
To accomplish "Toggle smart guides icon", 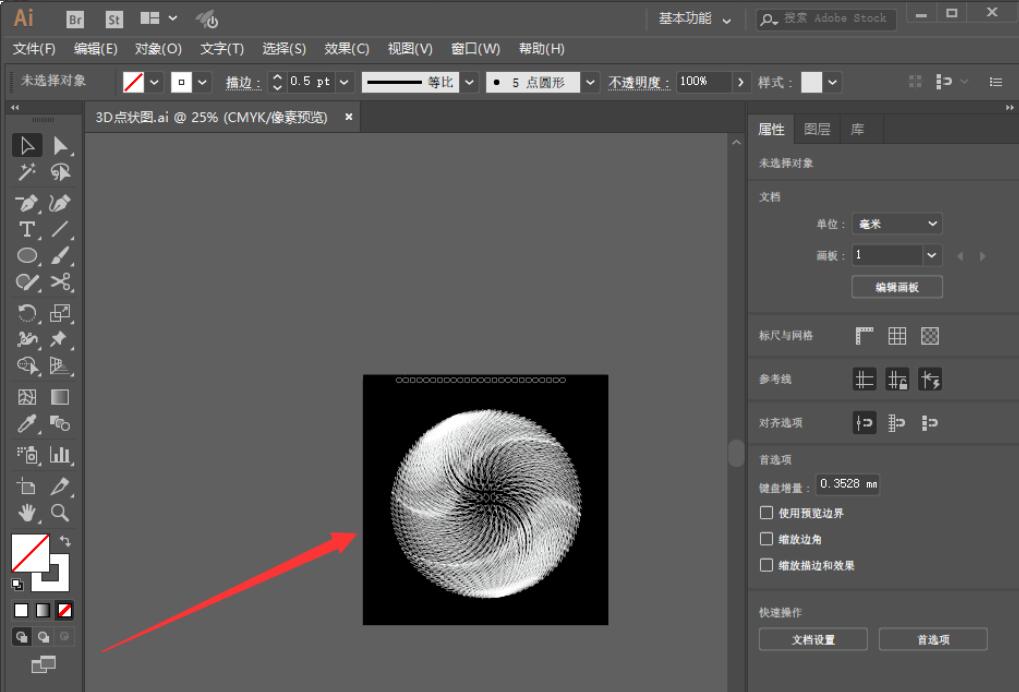I will [930, 379].
